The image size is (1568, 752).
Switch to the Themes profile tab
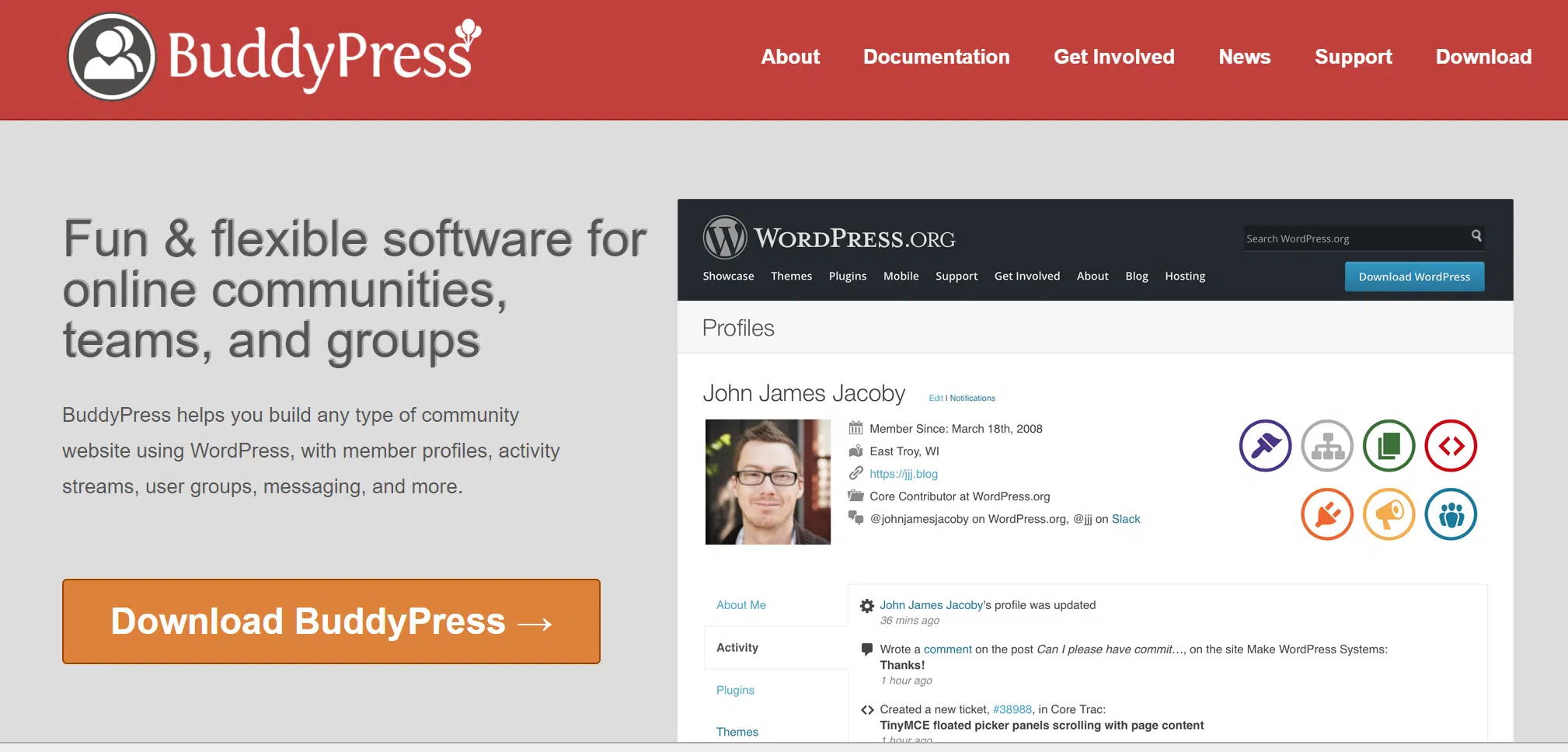737,732
